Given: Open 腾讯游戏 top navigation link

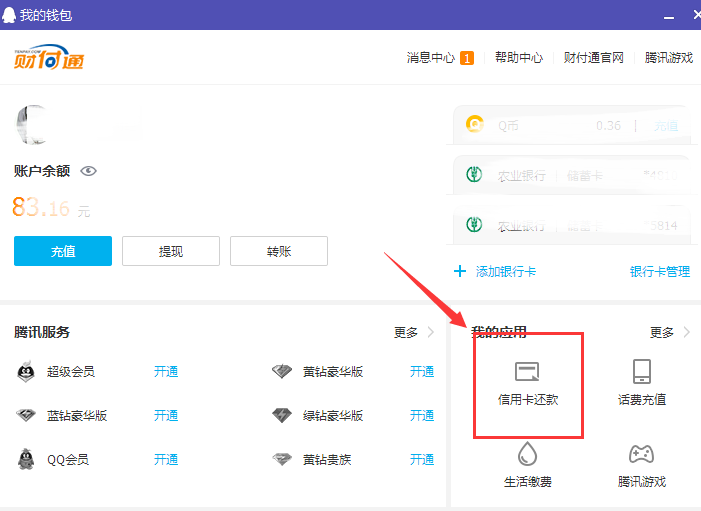Looking at the screenshot, I should (x=669, y=58).
